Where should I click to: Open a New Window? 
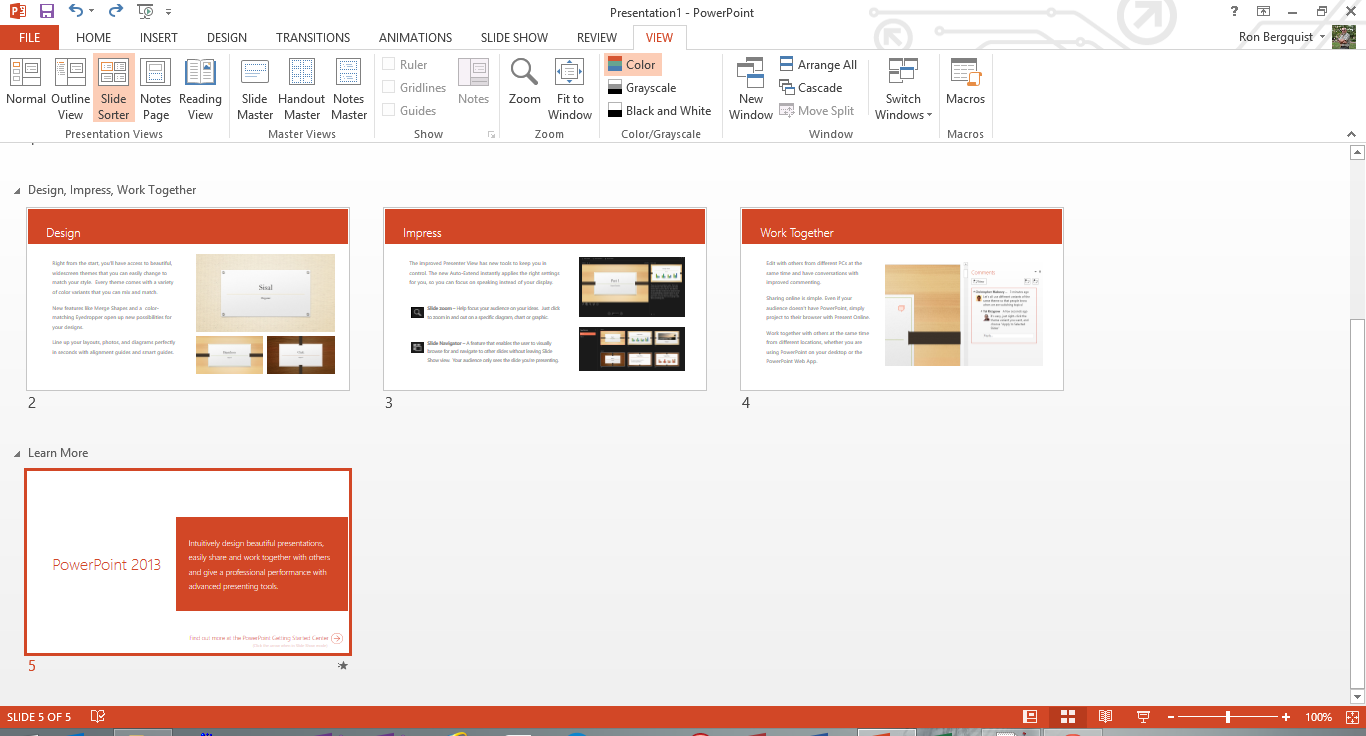coord(751,88)
